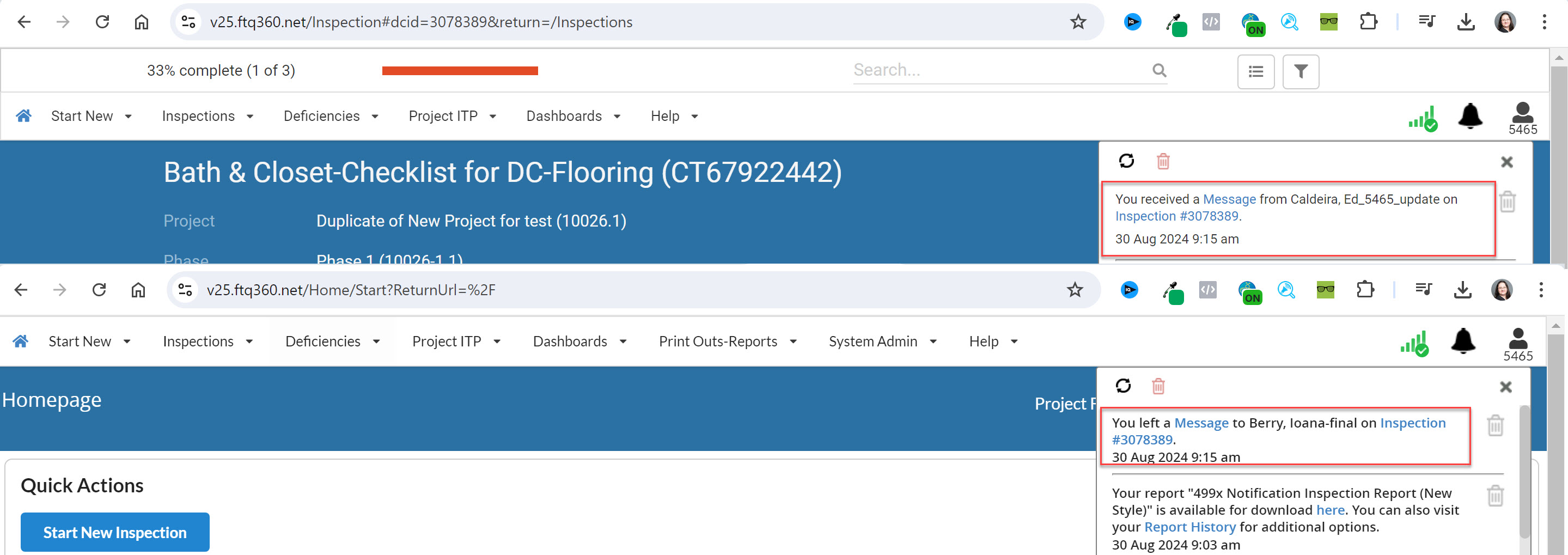The height and width of the screenshot is (555, 1568).
Task: Expand the Print Outs-Reports dropdown
Action: pyautogui.click(x=728, y=341)
